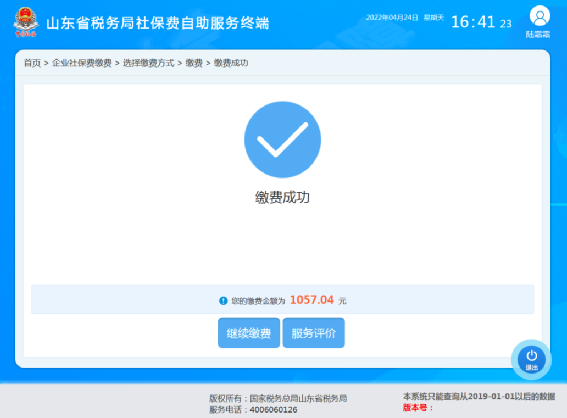The height and width of the screenshot is (418, 567).
Task: Click the 缴费成功 breadcrumb item
Action: coord(231,63)
